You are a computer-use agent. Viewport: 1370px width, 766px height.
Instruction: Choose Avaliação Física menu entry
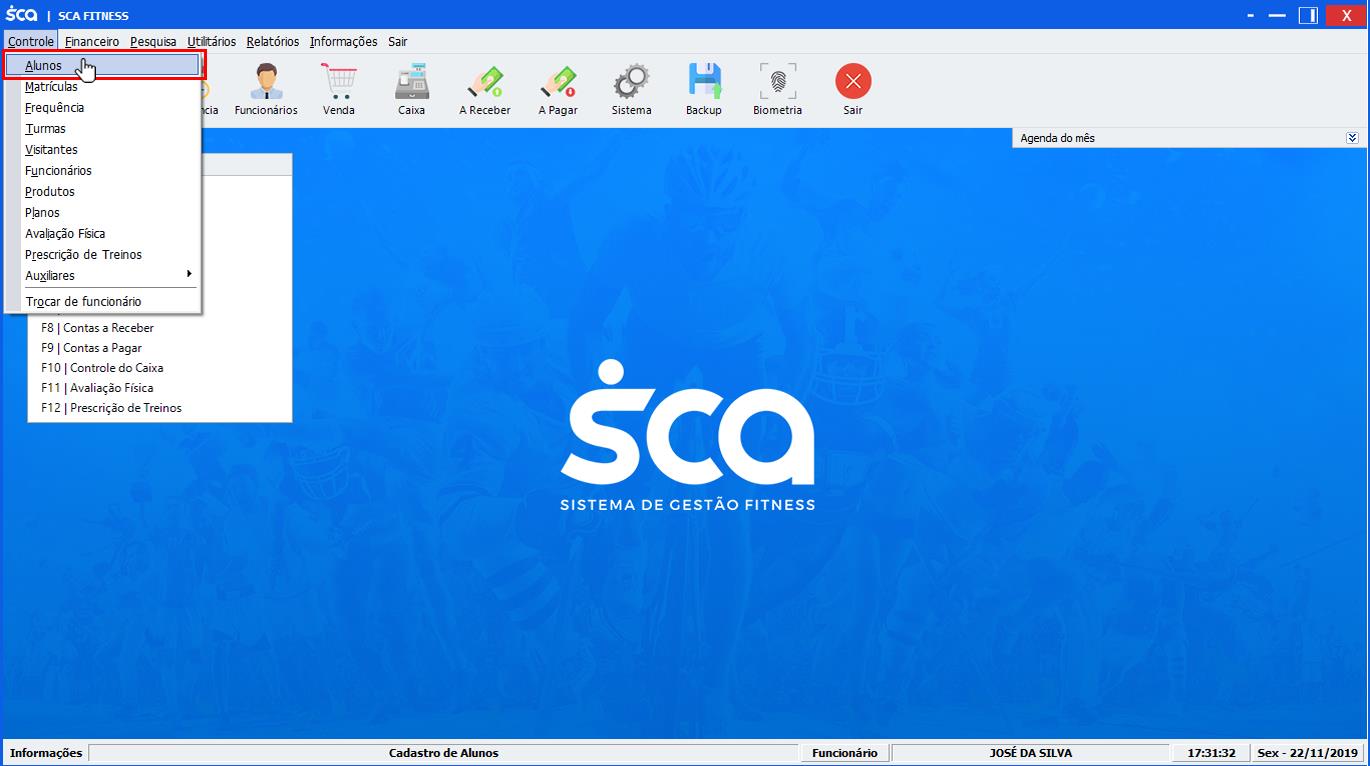[x=110, y=234]
